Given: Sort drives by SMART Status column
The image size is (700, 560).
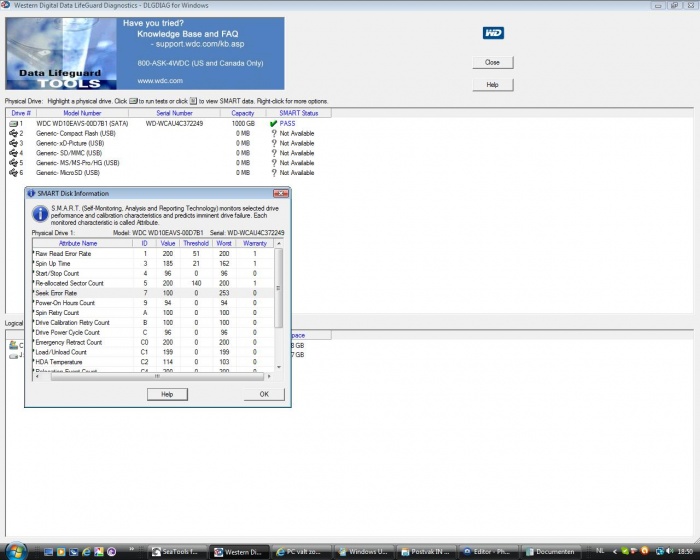Looking at the screenshot, I should point(299,113).
